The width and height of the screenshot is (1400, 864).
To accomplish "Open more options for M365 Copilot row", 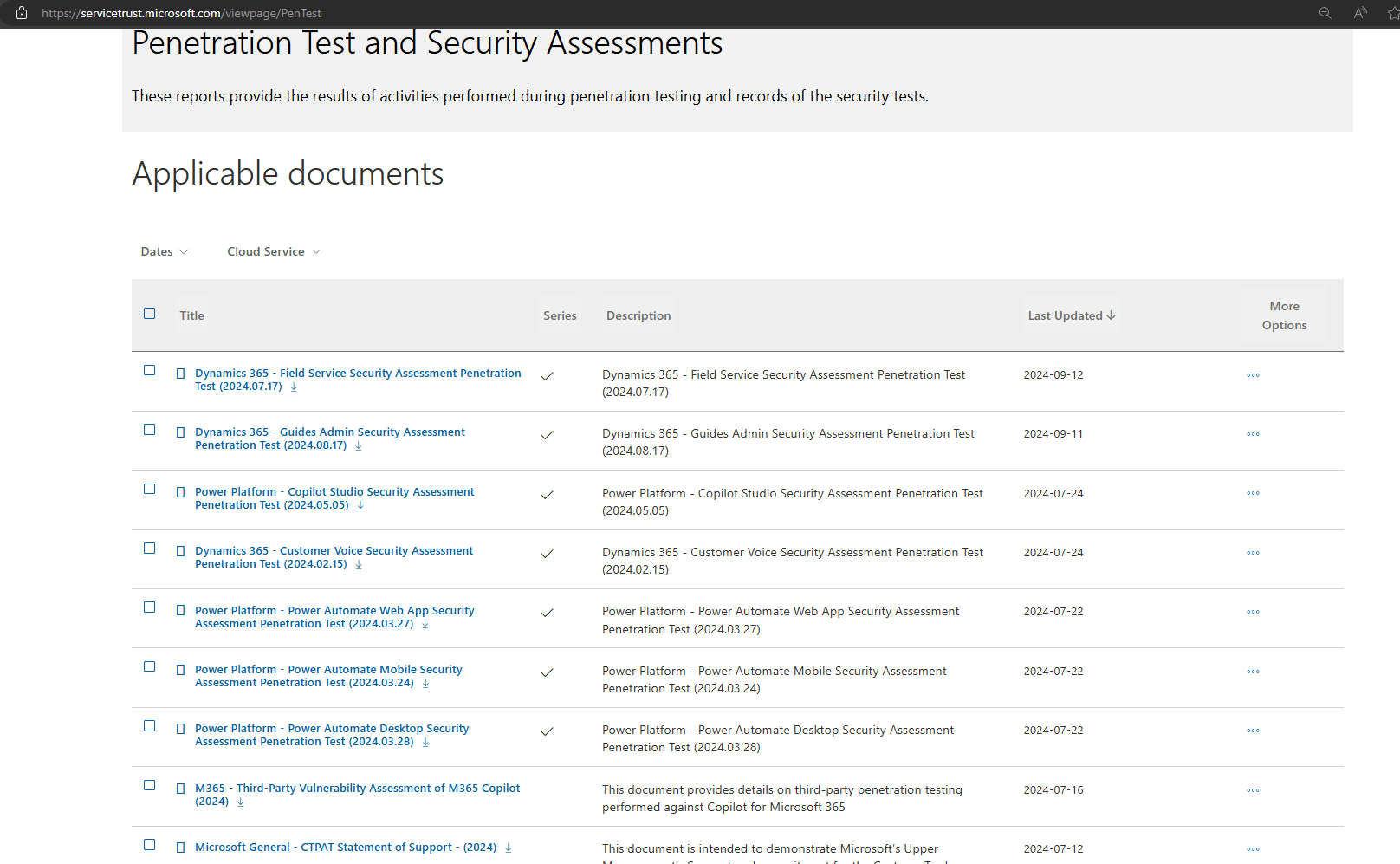I will (1253, 790).
